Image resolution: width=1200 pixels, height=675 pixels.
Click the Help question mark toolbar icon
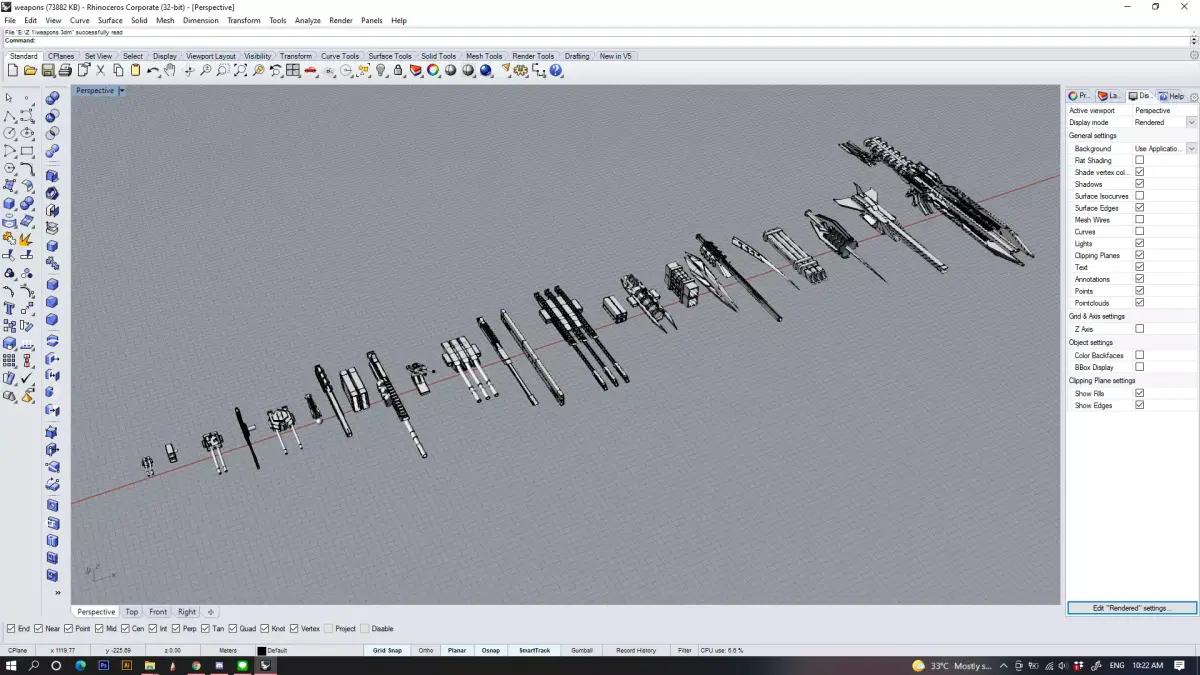pyautogui.click(x=557, y=71)
